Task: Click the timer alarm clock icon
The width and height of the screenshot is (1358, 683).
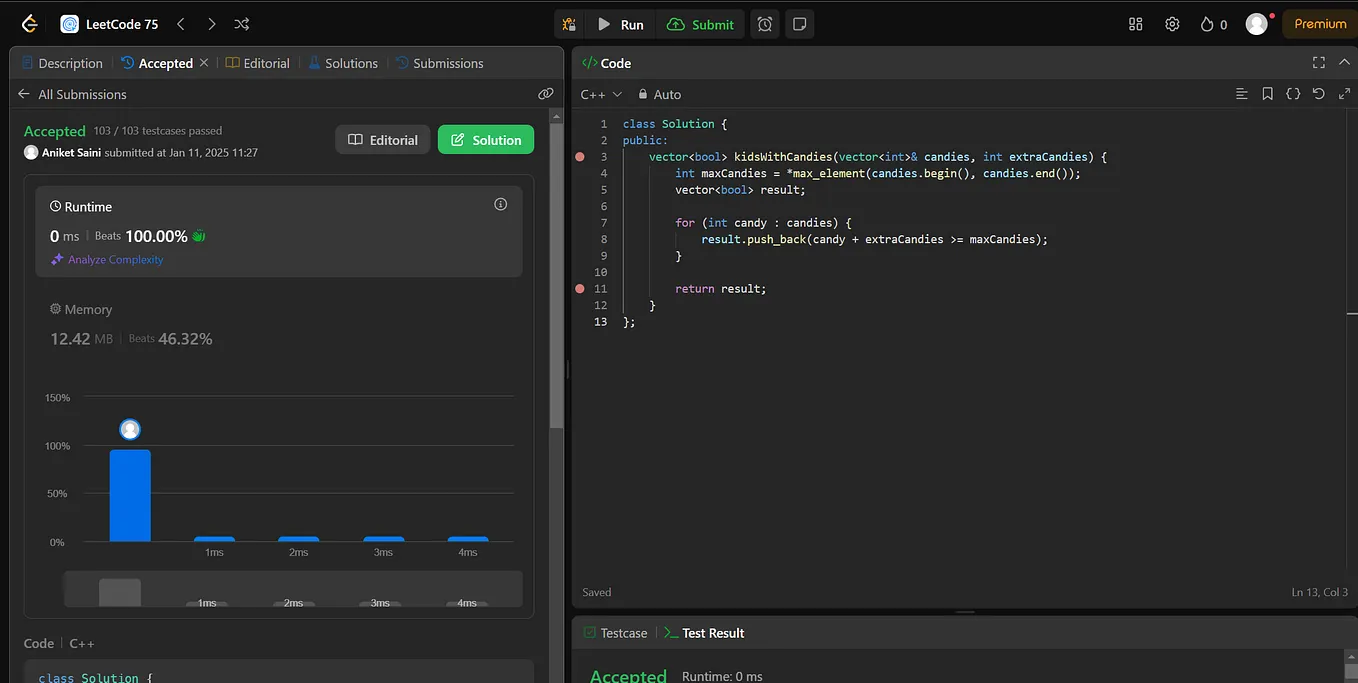Action: 764,23
